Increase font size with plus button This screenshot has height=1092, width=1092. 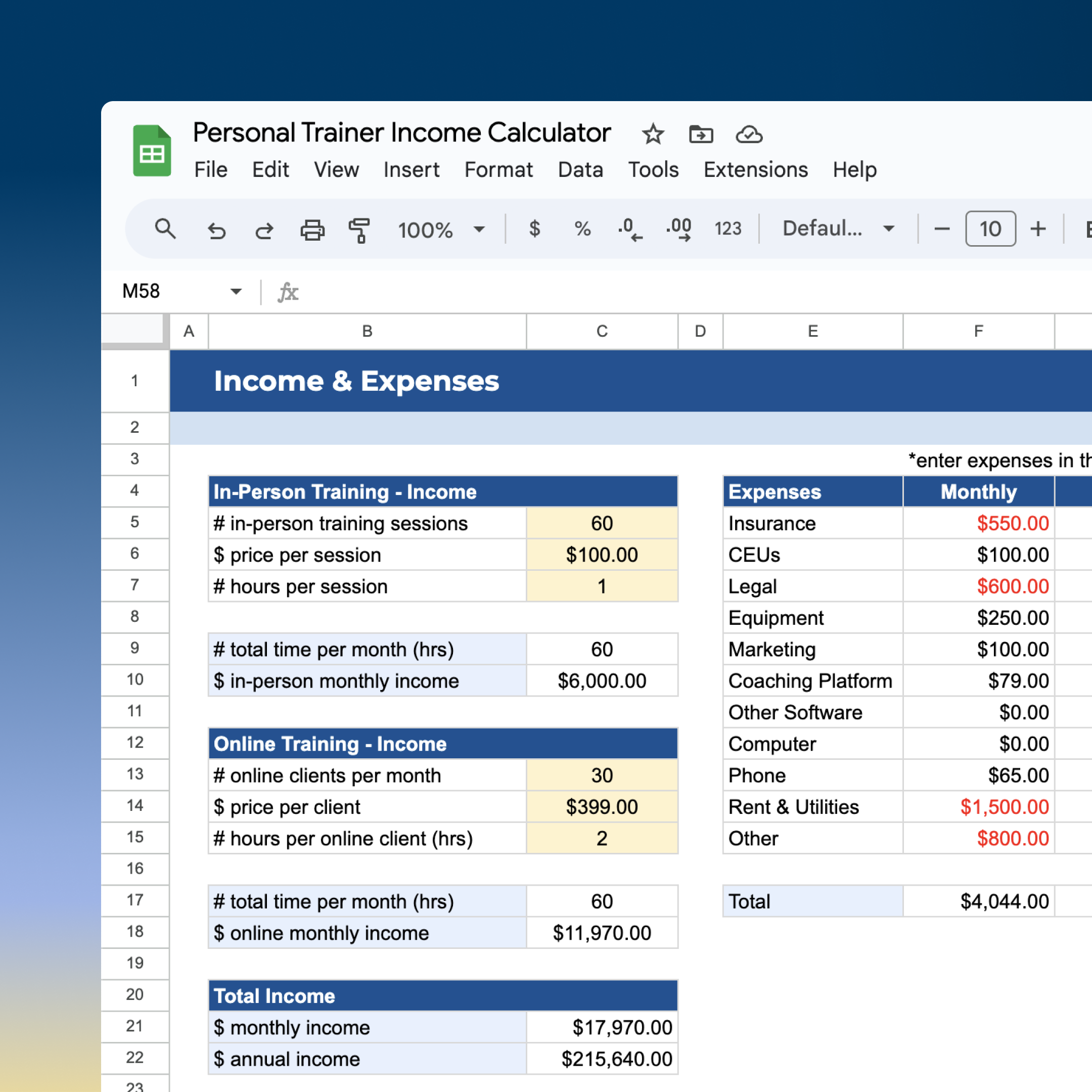pos(1038,229)
